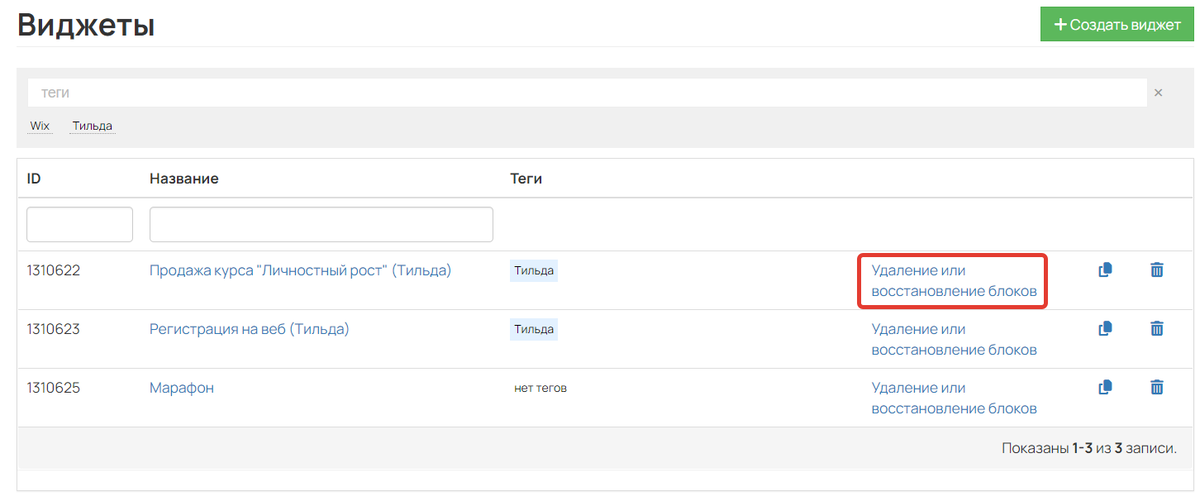Click the Виджеты page heading
This screenshot has height=501, width=1200.
click(x=86, y=25)
